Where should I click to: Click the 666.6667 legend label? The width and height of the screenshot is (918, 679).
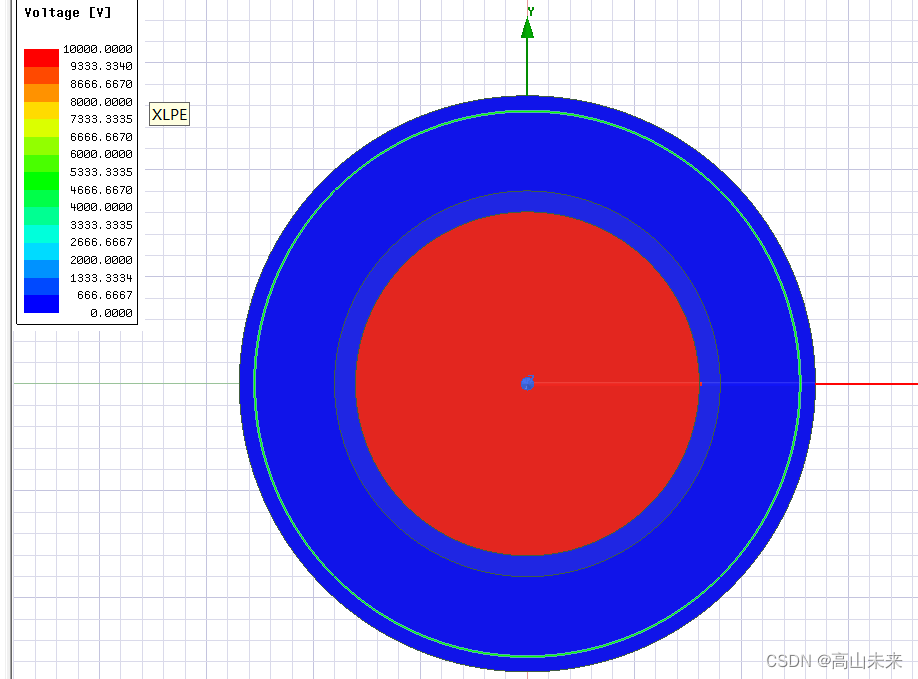tap(105, 295)
